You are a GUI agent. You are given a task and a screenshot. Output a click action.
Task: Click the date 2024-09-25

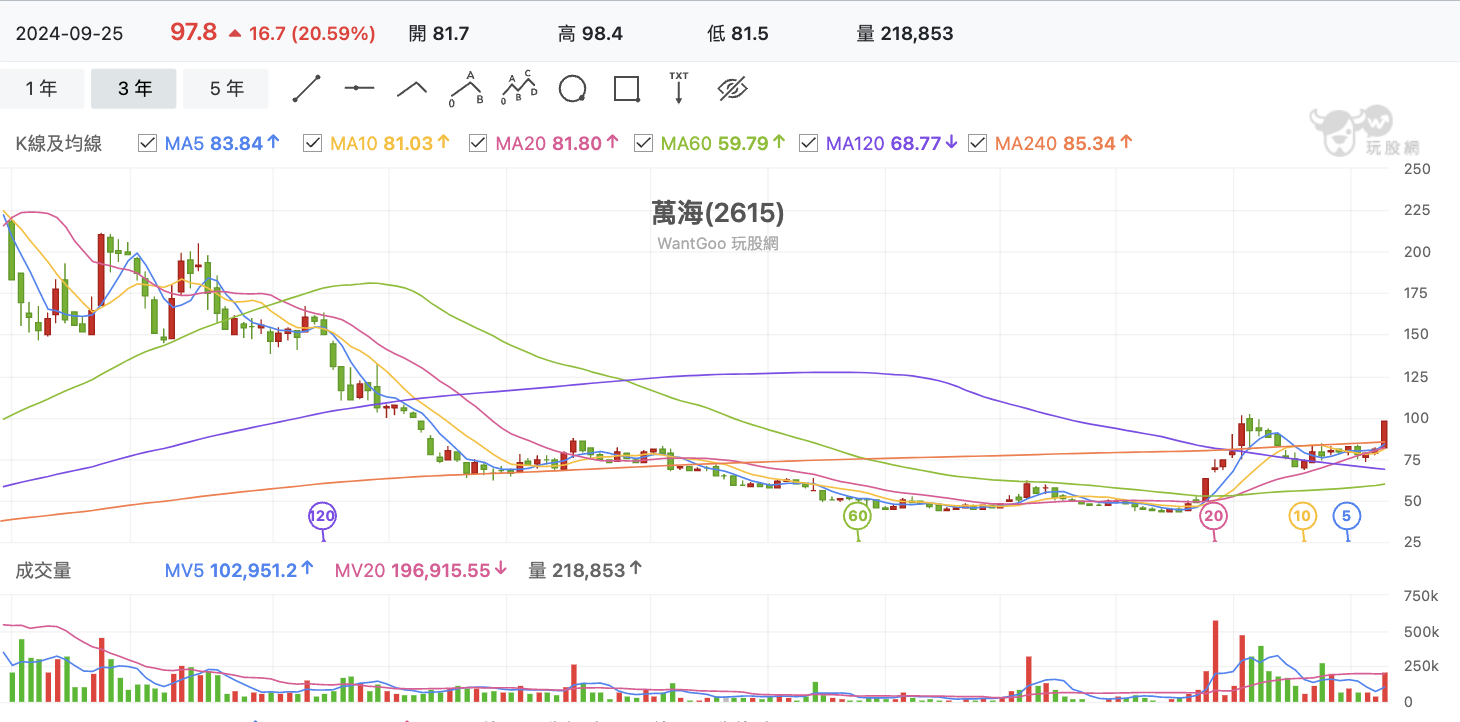coord(70,33)
